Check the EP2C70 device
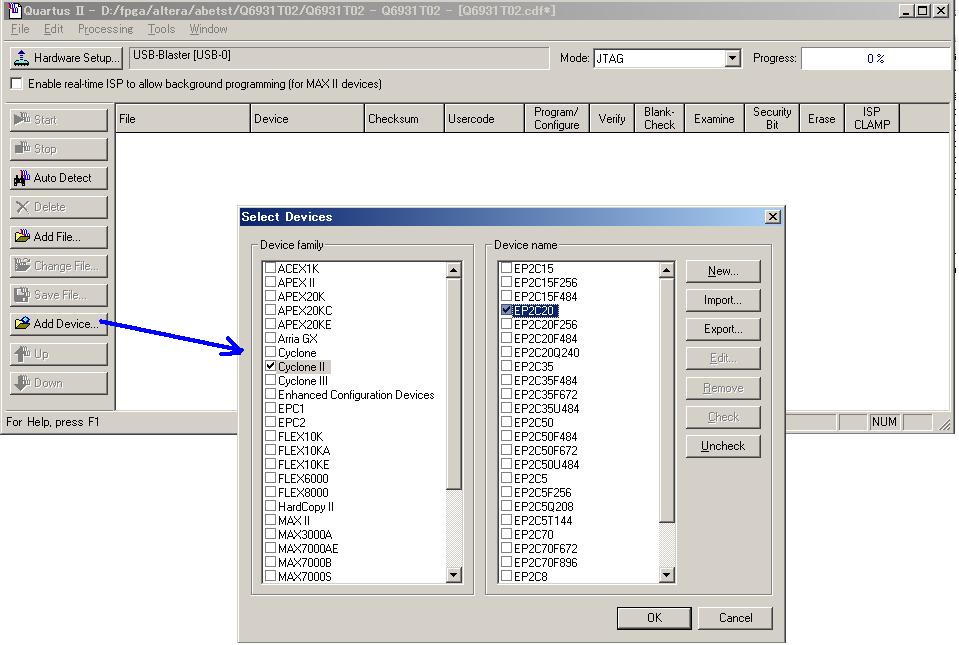This screenshot has height=645, width=959. coord(506,534)
